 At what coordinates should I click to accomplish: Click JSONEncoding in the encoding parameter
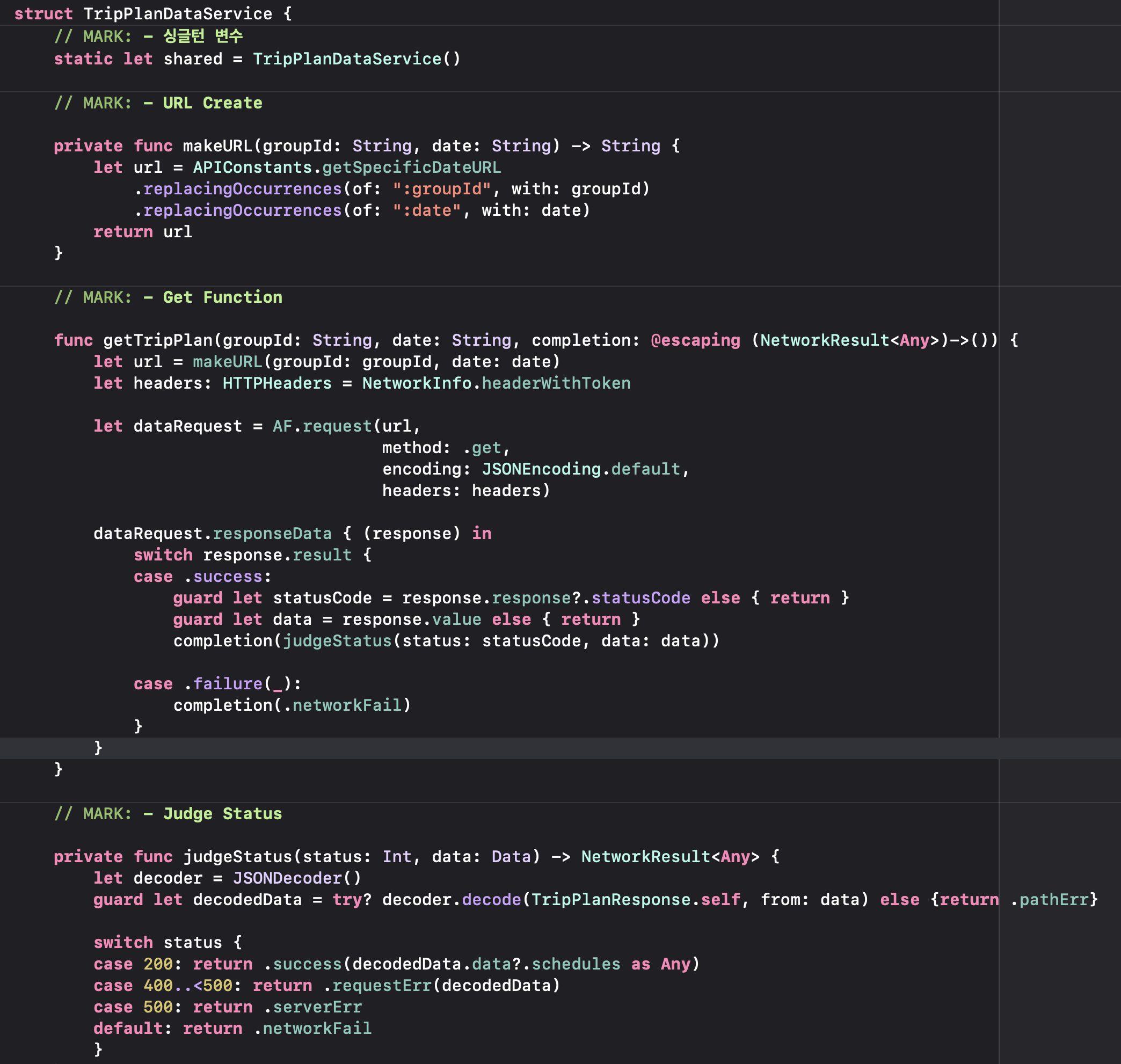click(541, 469)
